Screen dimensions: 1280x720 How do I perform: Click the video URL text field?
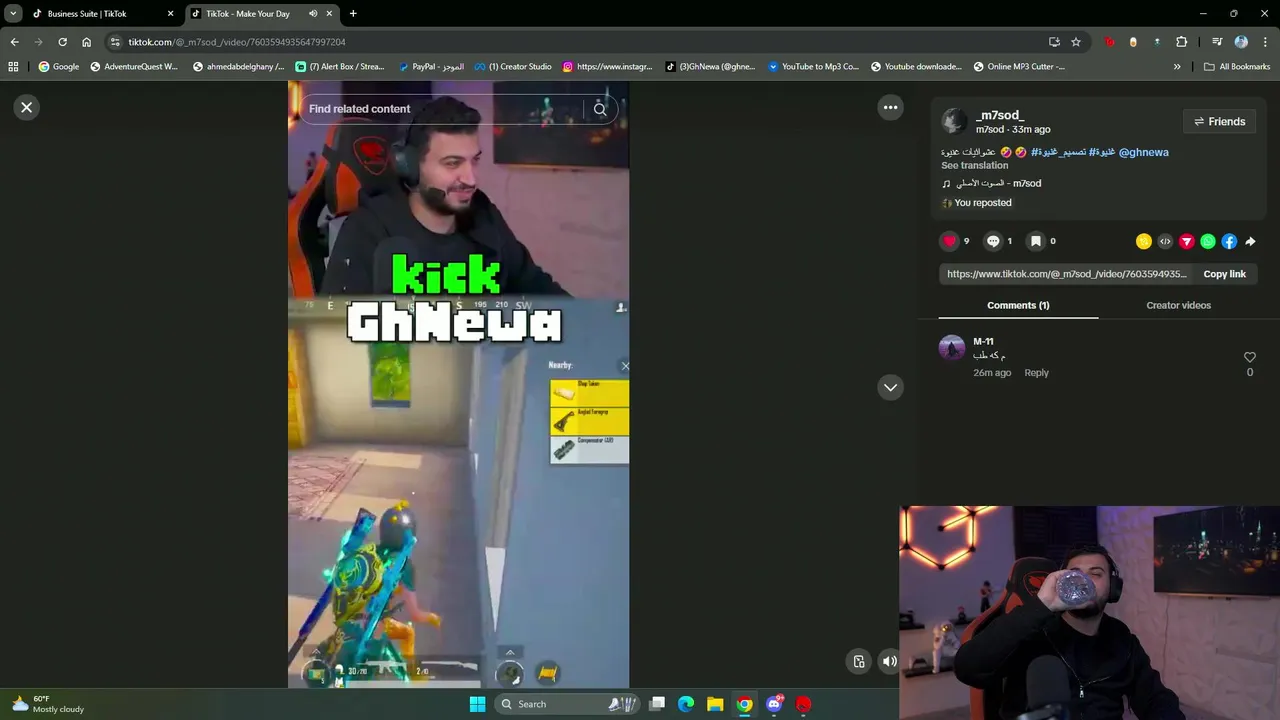[x=1066, y=274]
